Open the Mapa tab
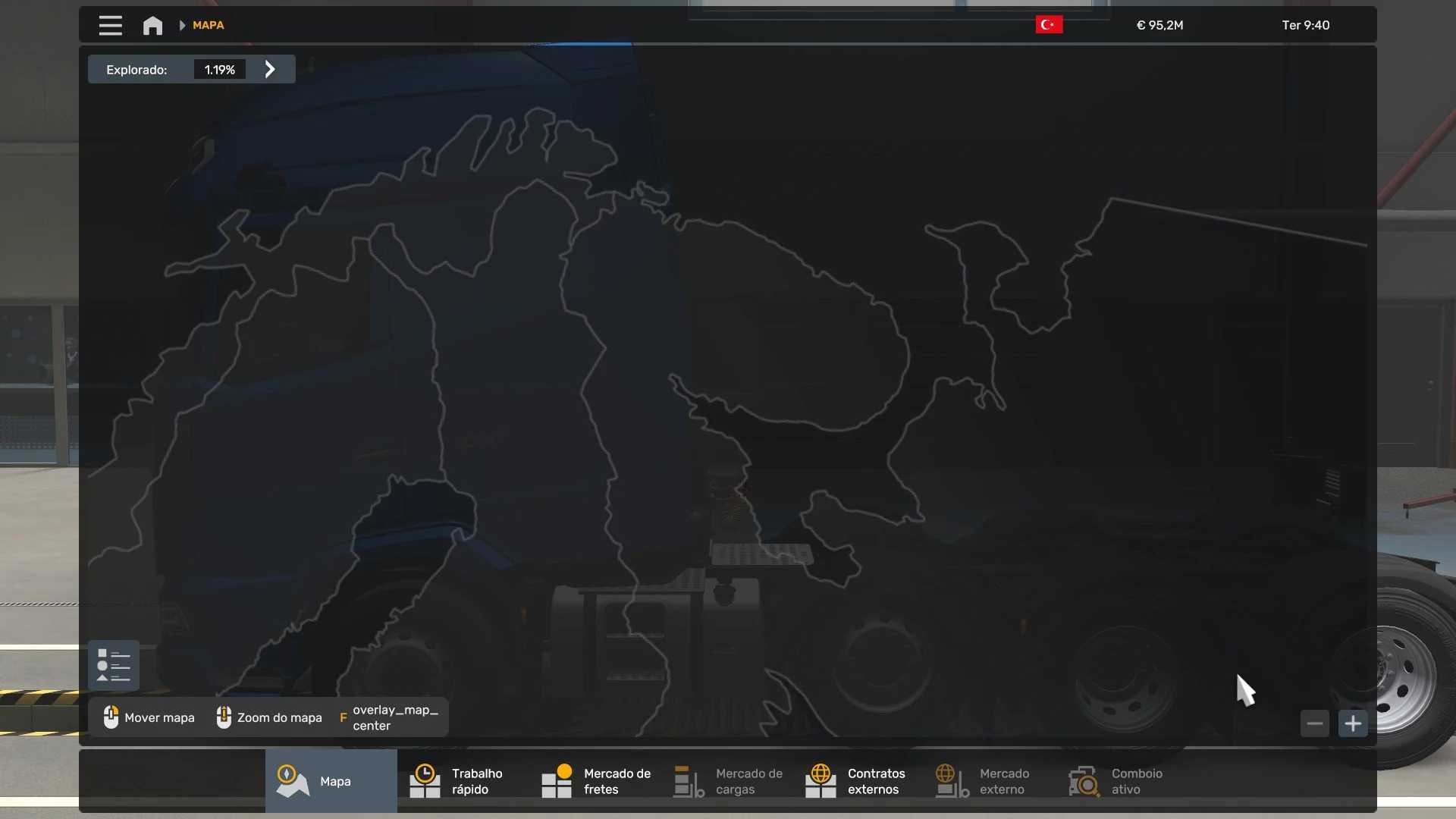1456x819 pixels. pos(331,781)
